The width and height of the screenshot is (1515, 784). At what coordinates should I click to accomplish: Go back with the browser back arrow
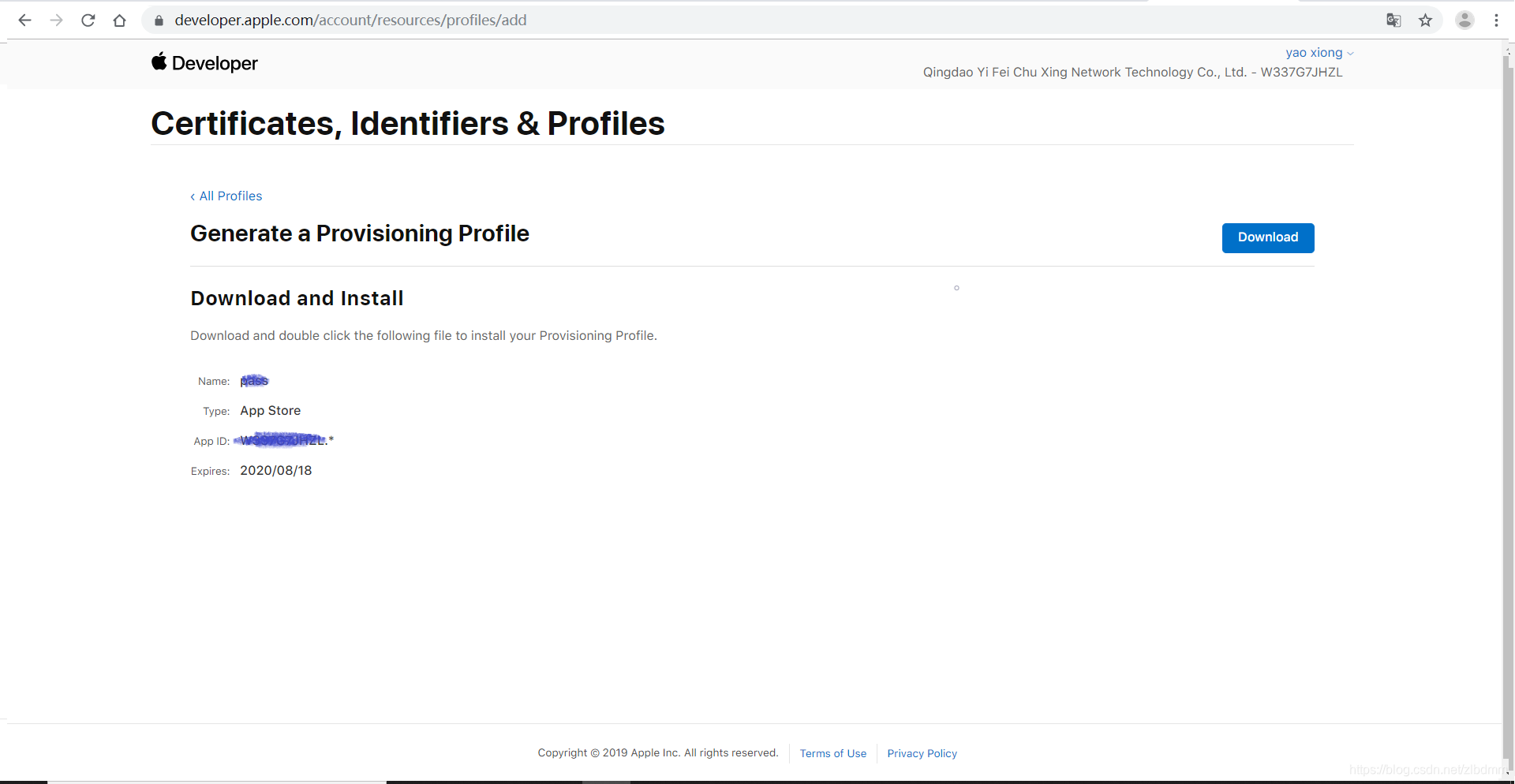point(24,21)
